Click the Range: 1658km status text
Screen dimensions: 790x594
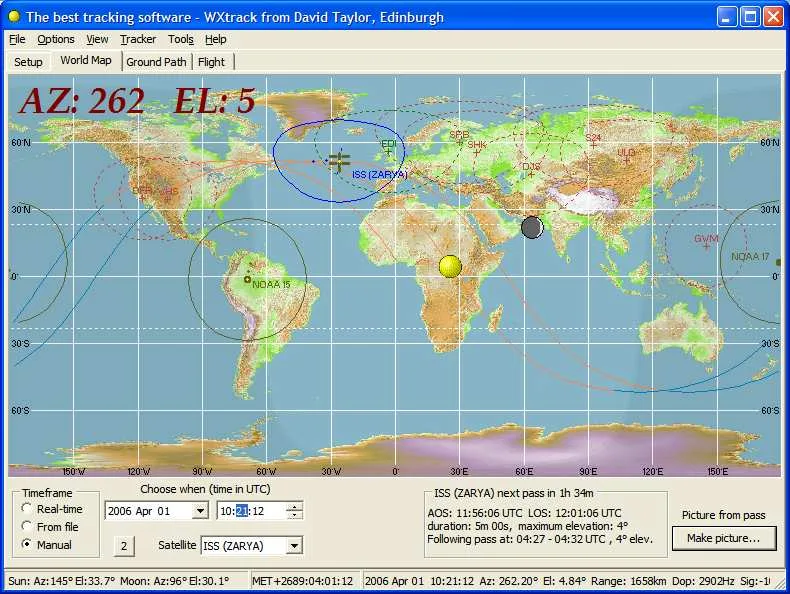pos(629,581)
